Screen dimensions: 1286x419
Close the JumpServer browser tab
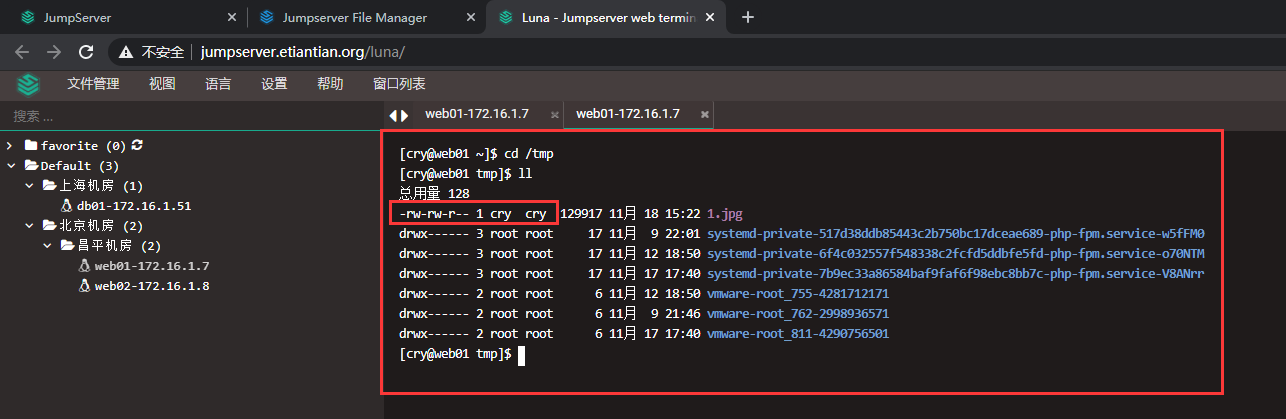pos(232,18)
